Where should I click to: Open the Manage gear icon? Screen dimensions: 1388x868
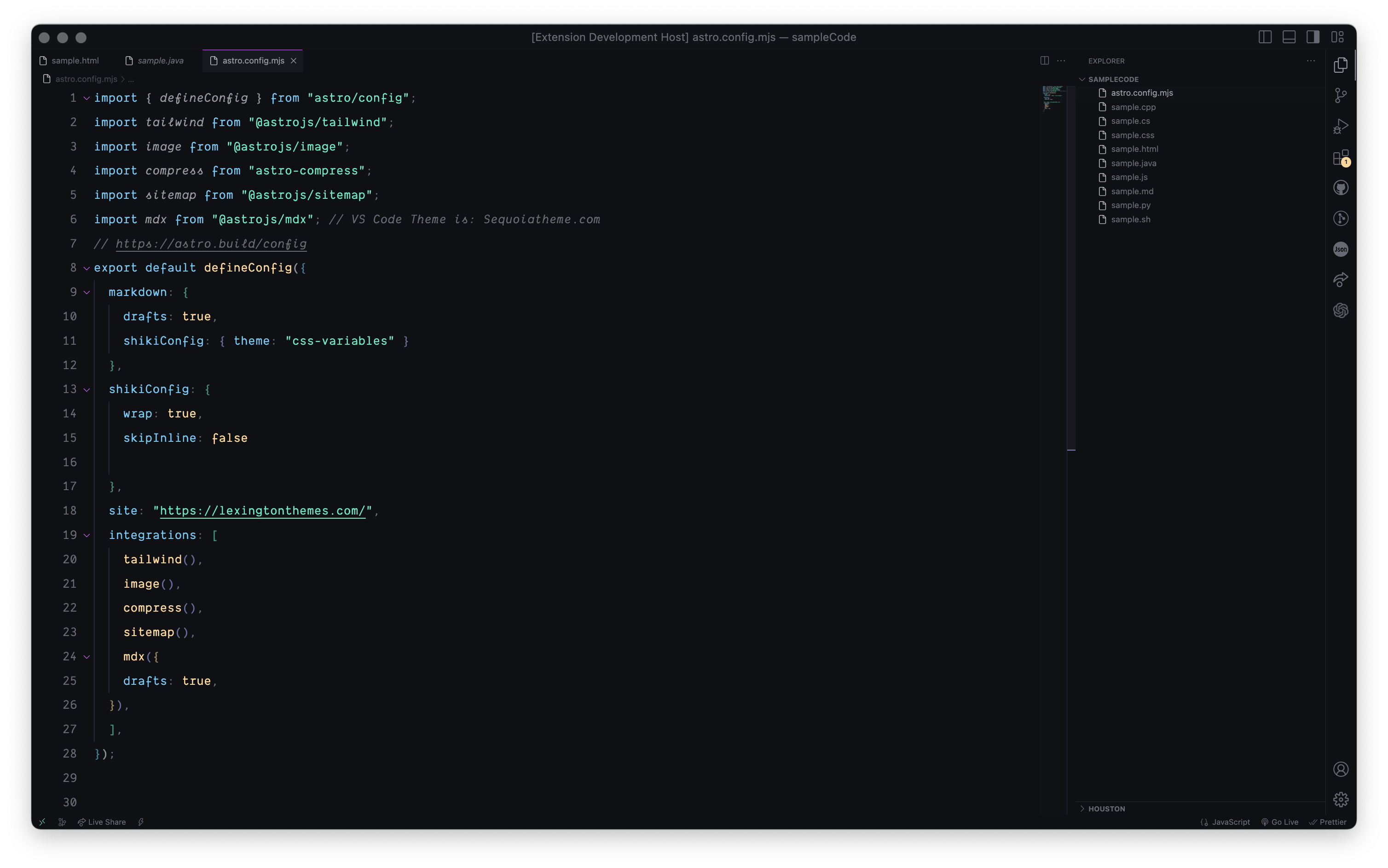click(1340, 799)
